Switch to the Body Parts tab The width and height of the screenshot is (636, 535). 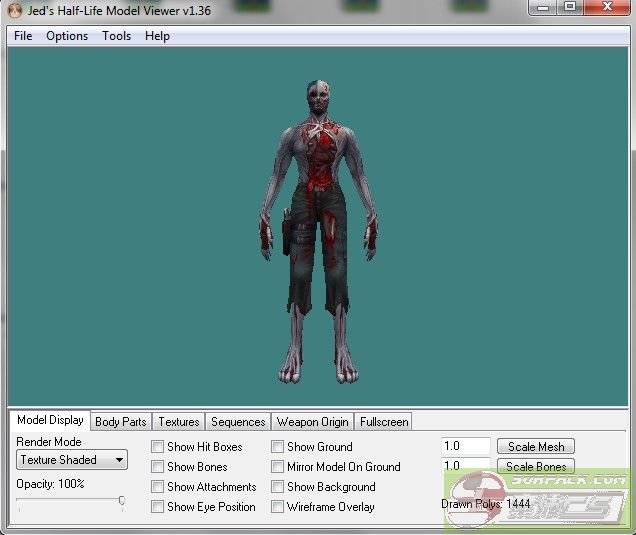120,422
